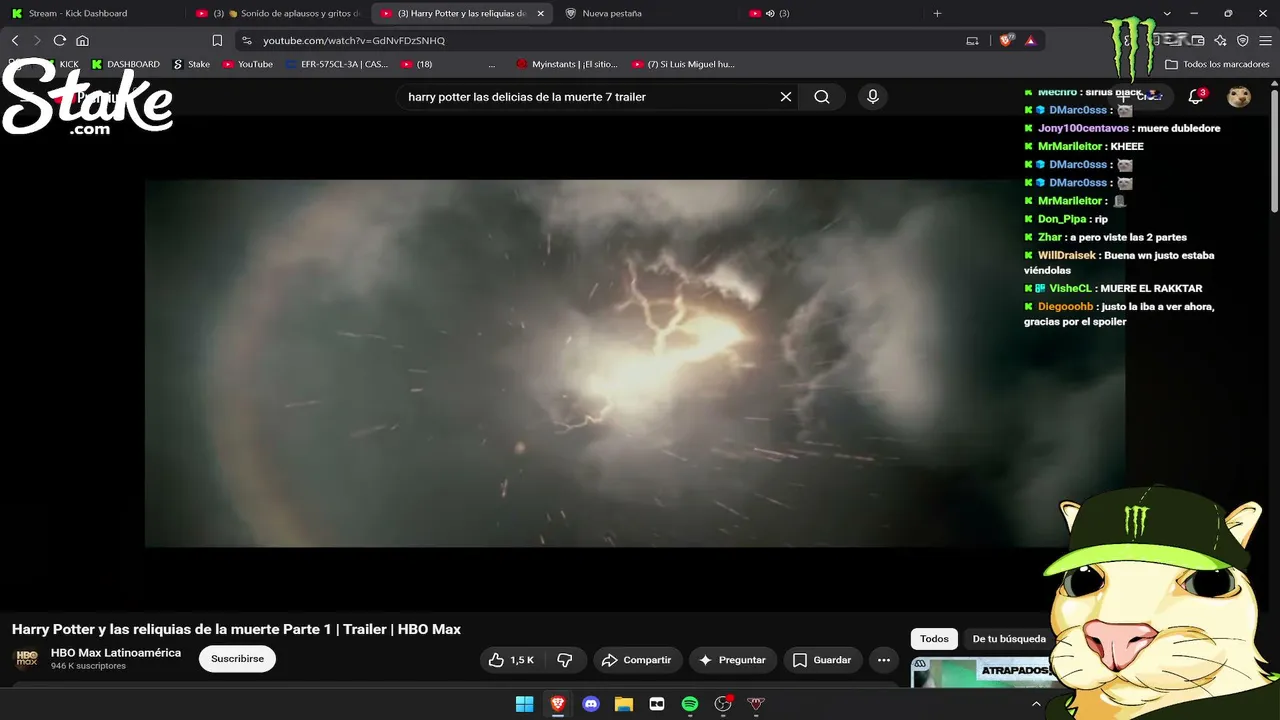Image resolution: width=1280 pixels, height=720 pixels.
Task: Go back to the previous page
Action: coord(15,40)
